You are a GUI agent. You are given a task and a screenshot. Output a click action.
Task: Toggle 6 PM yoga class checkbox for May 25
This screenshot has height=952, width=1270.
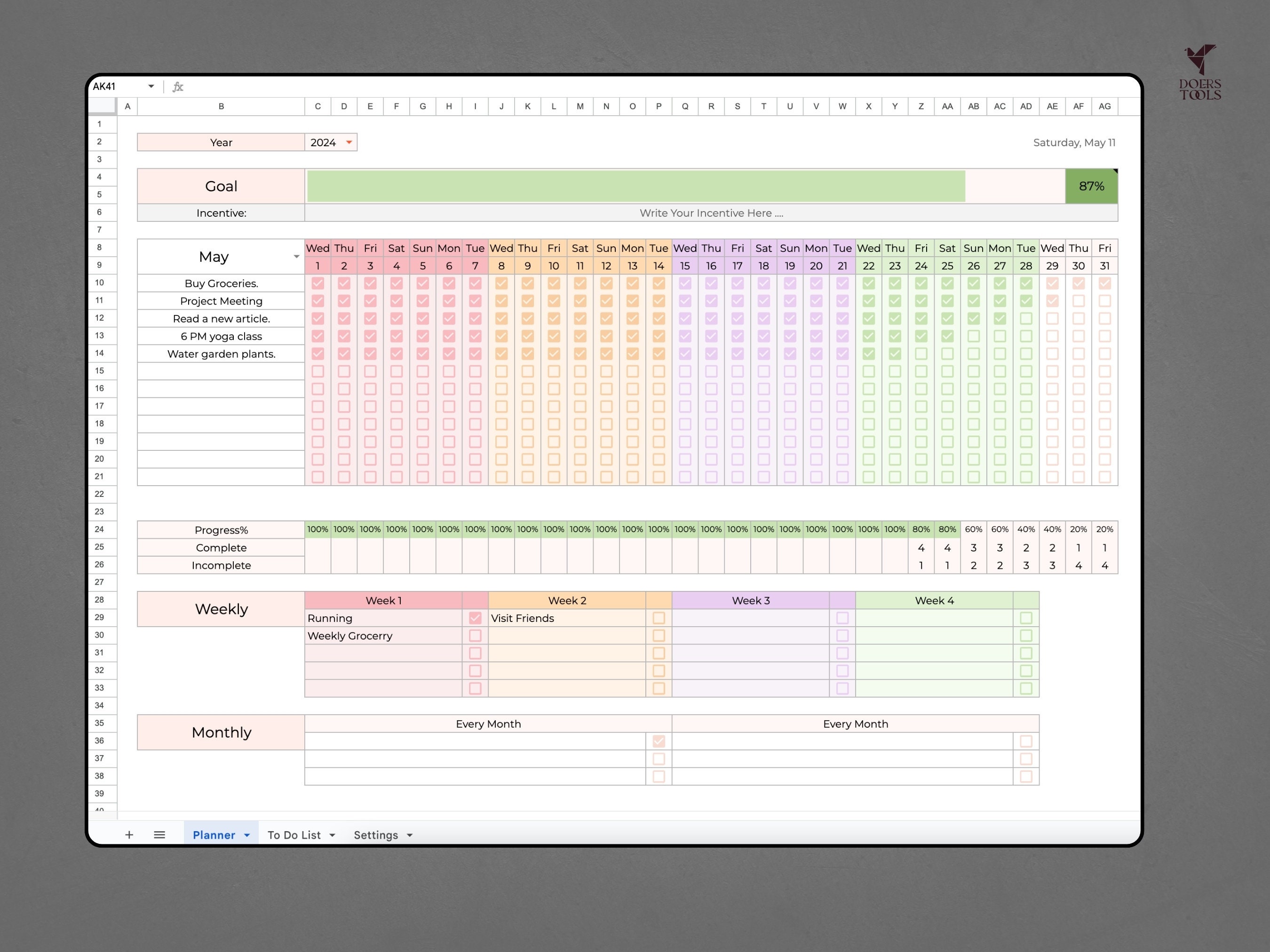(947, 336)
